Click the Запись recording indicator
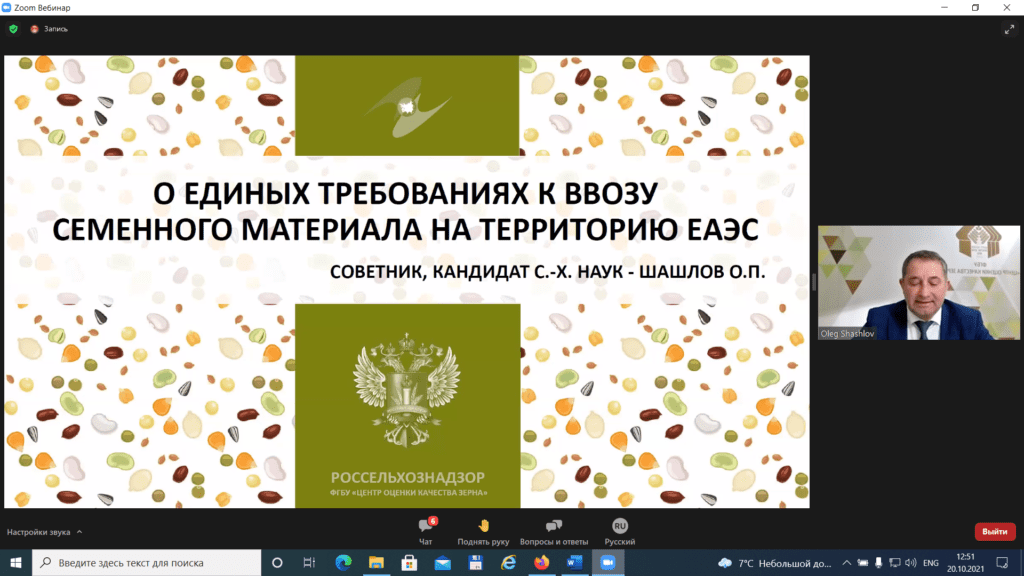Screen dimensions: 1024x576 [x=49, y=29]
